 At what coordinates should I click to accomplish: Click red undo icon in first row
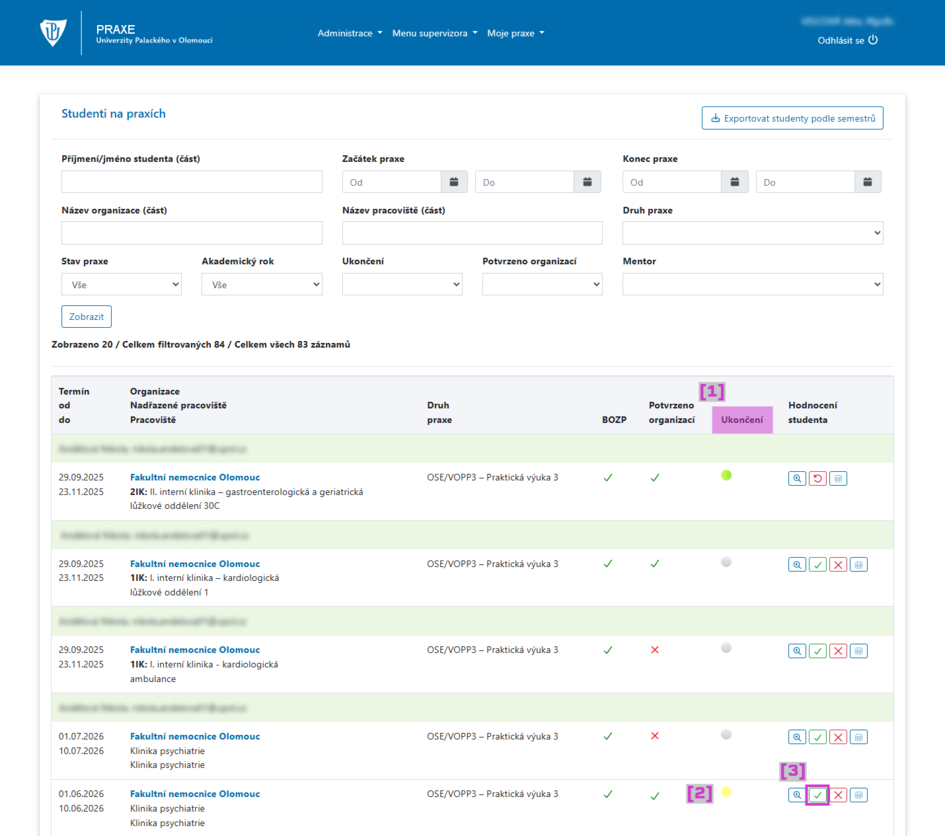pos(817,479)
